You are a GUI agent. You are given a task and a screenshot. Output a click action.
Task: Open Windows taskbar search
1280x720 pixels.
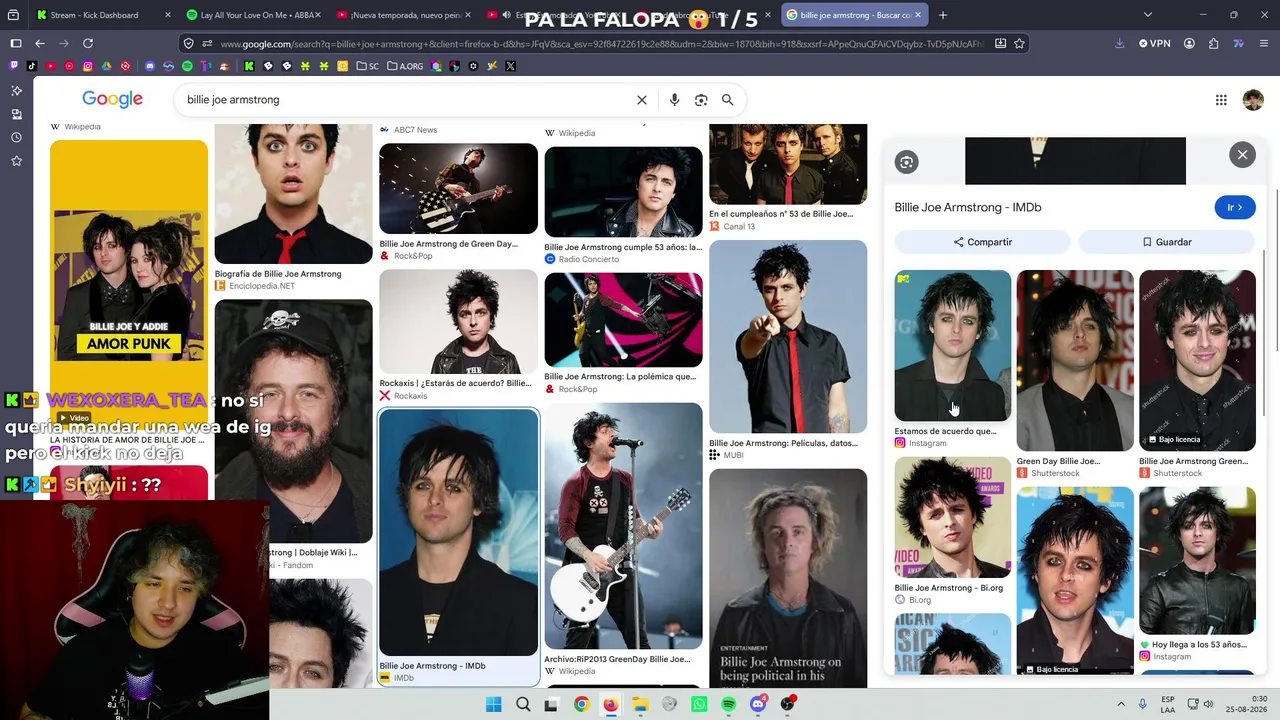coord(523,705)
